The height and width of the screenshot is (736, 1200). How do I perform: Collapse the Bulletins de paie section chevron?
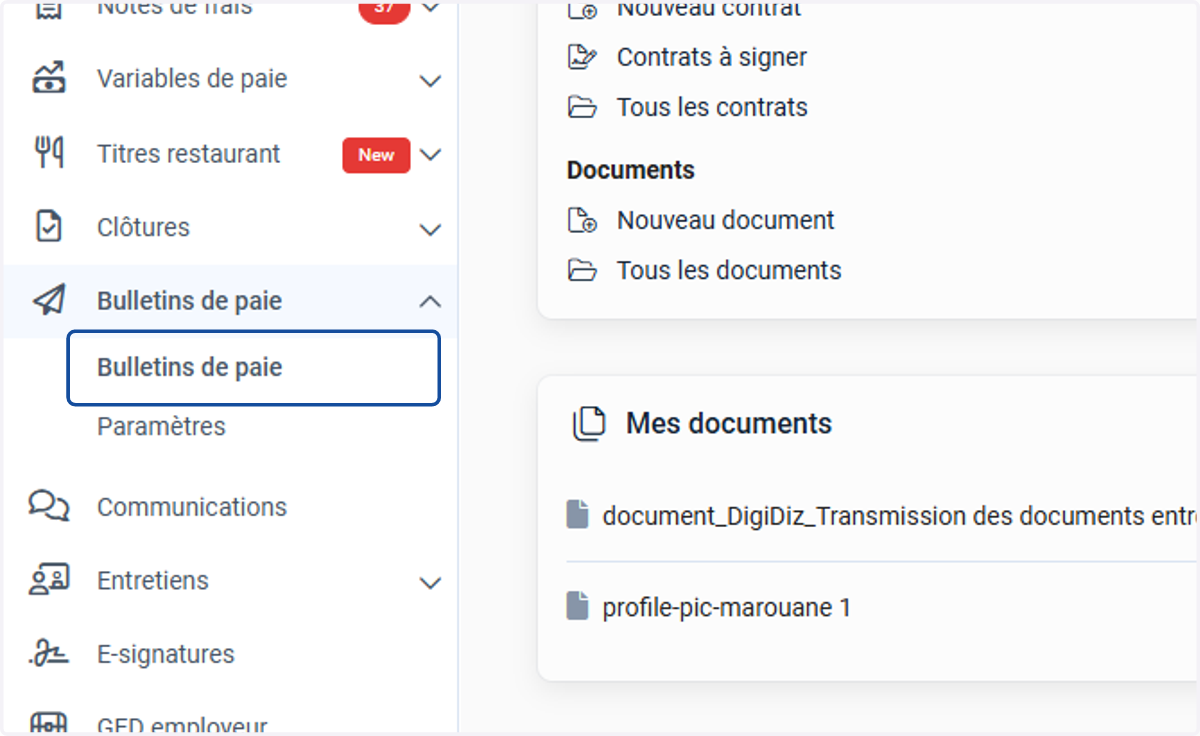(x=430, y=301)
